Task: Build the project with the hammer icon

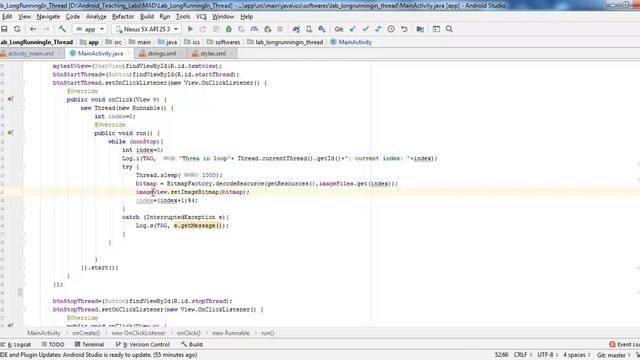Action: click(62, 29)
